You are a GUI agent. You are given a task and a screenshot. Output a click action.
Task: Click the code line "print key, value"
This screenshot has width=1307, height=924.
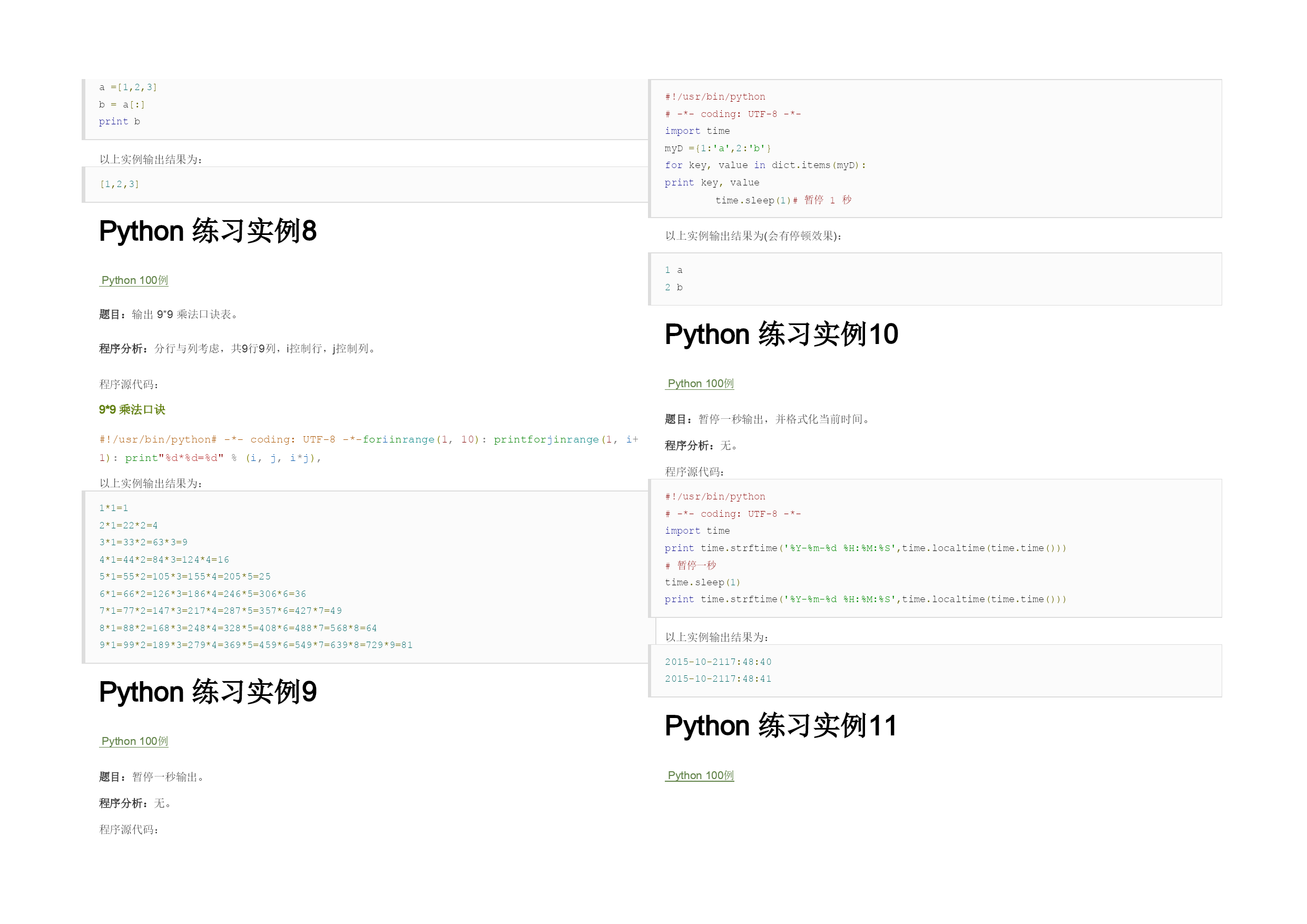pyautogui.click(x=712, y=182)
